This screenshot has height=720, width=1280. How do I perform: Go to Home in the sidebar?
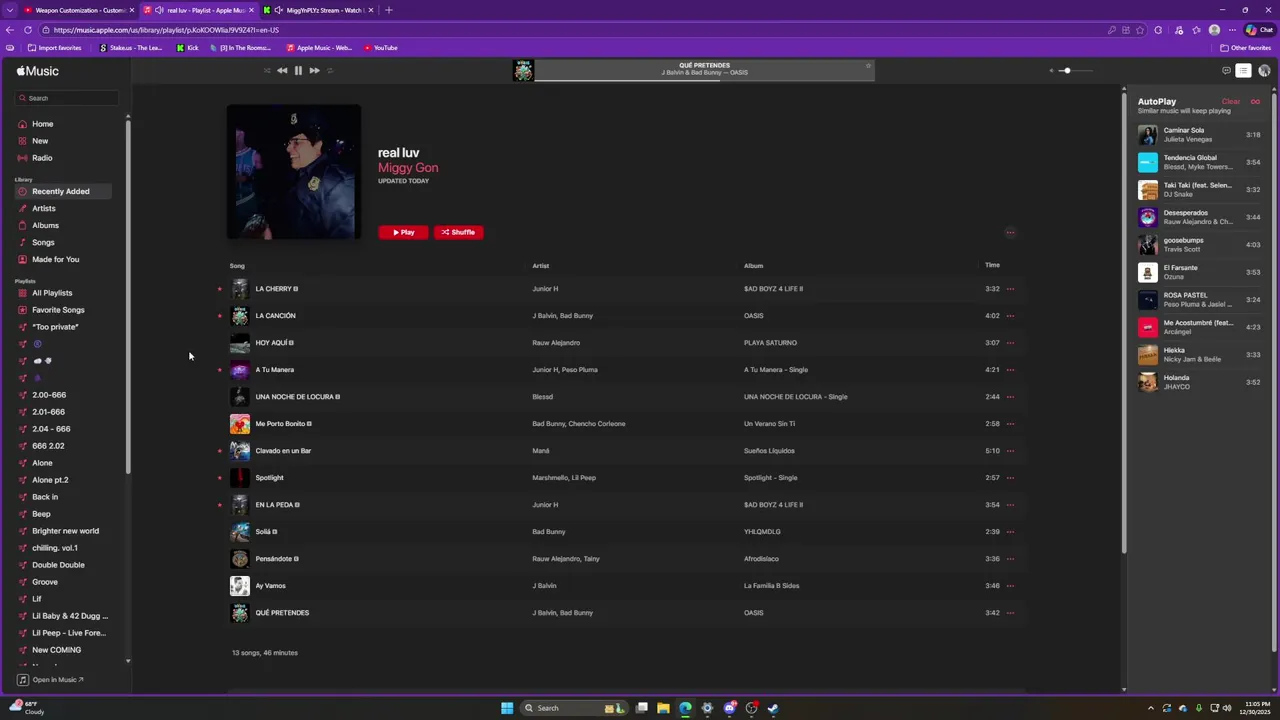click(42, 124)
